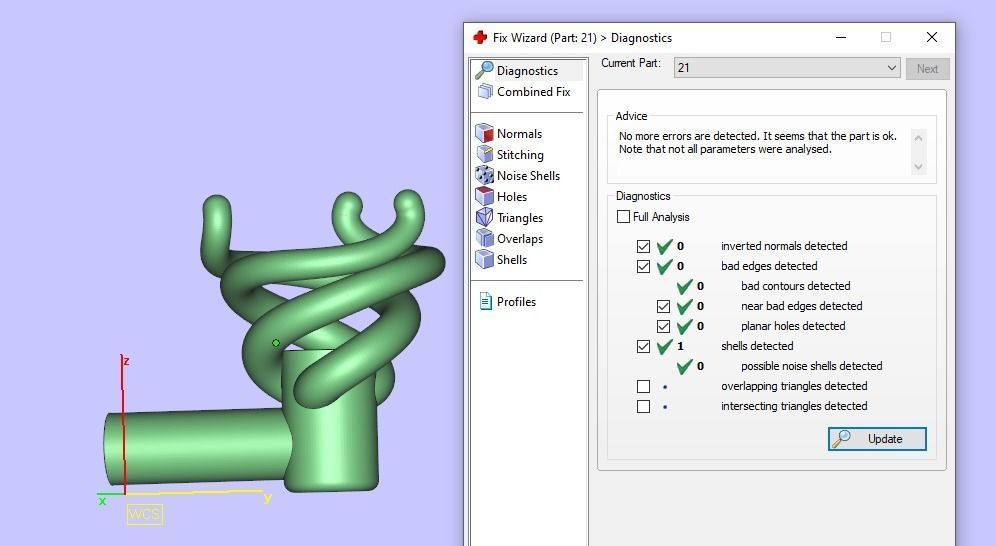Open the Current Part dropdown
The height and width of the screenshot is (546, 996).
coord(786,68)
